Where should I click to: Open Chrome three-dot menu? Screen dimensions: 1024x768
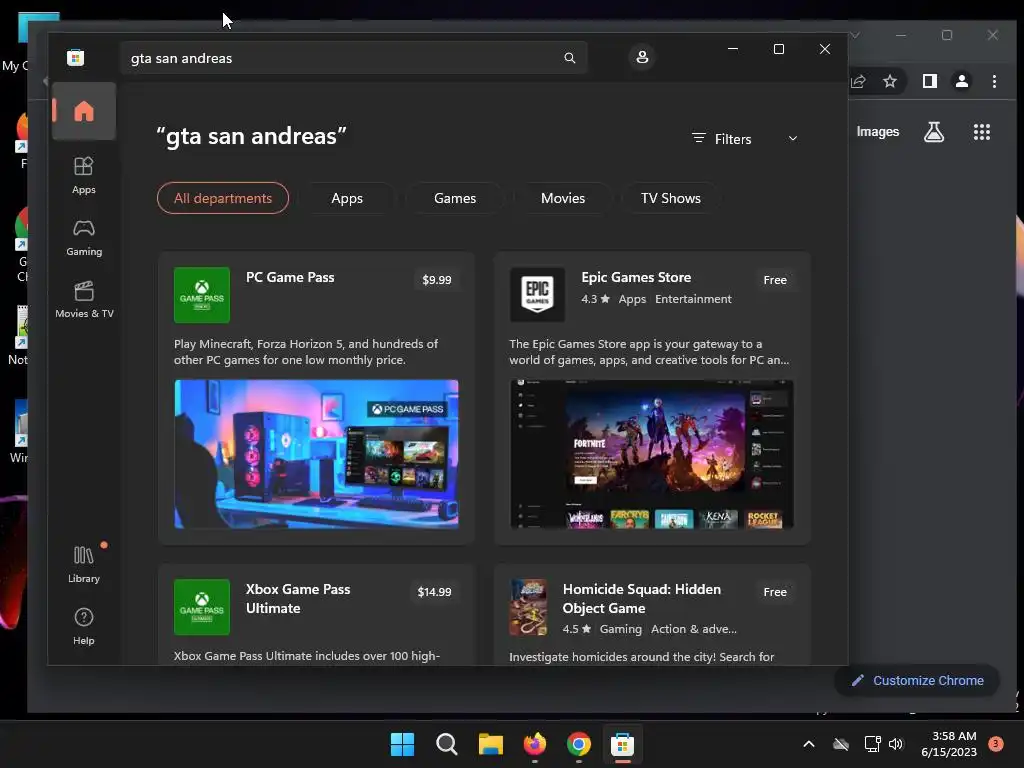995,81
